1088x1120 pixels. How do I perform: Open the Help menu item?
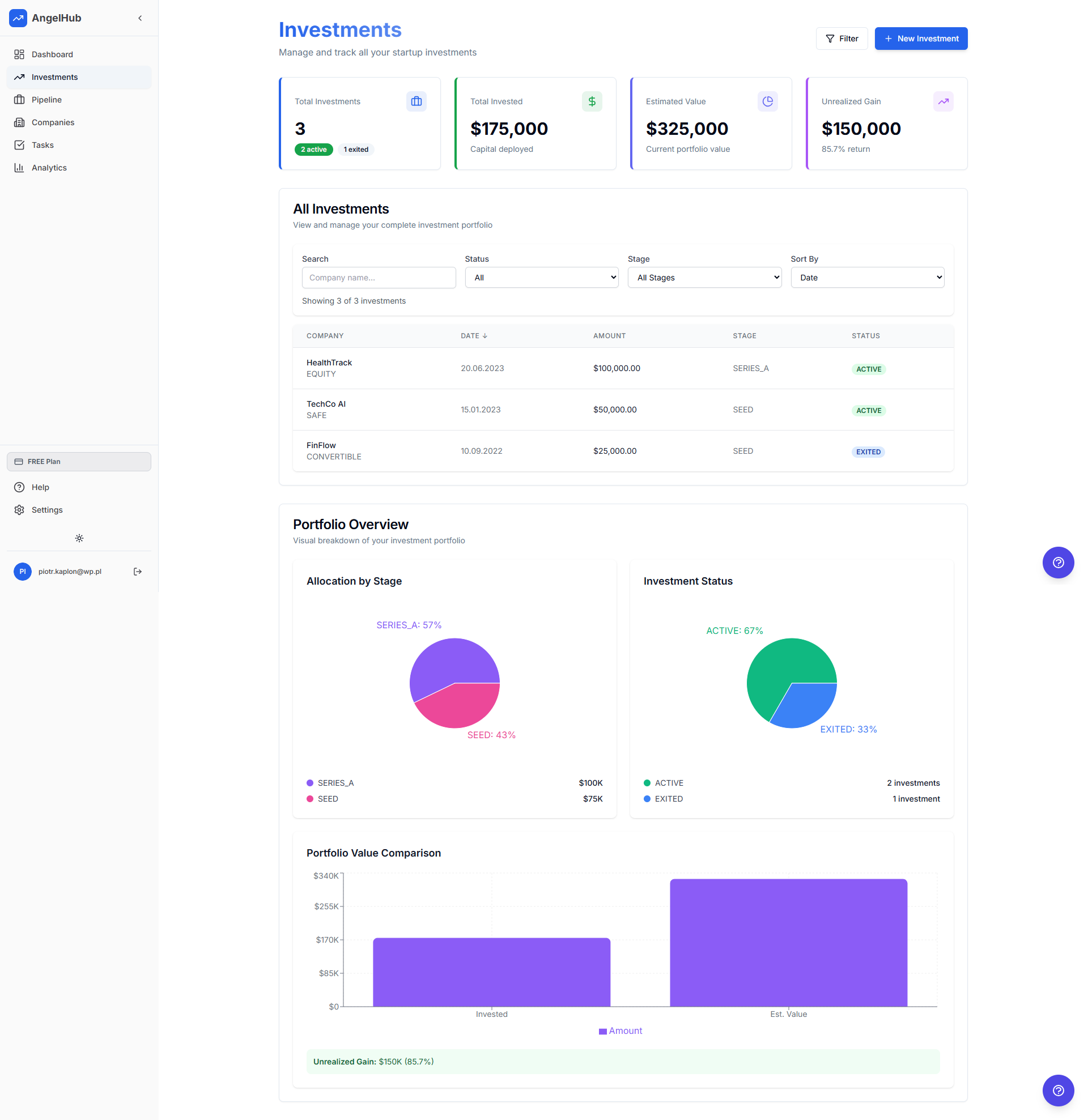(39, 487)
